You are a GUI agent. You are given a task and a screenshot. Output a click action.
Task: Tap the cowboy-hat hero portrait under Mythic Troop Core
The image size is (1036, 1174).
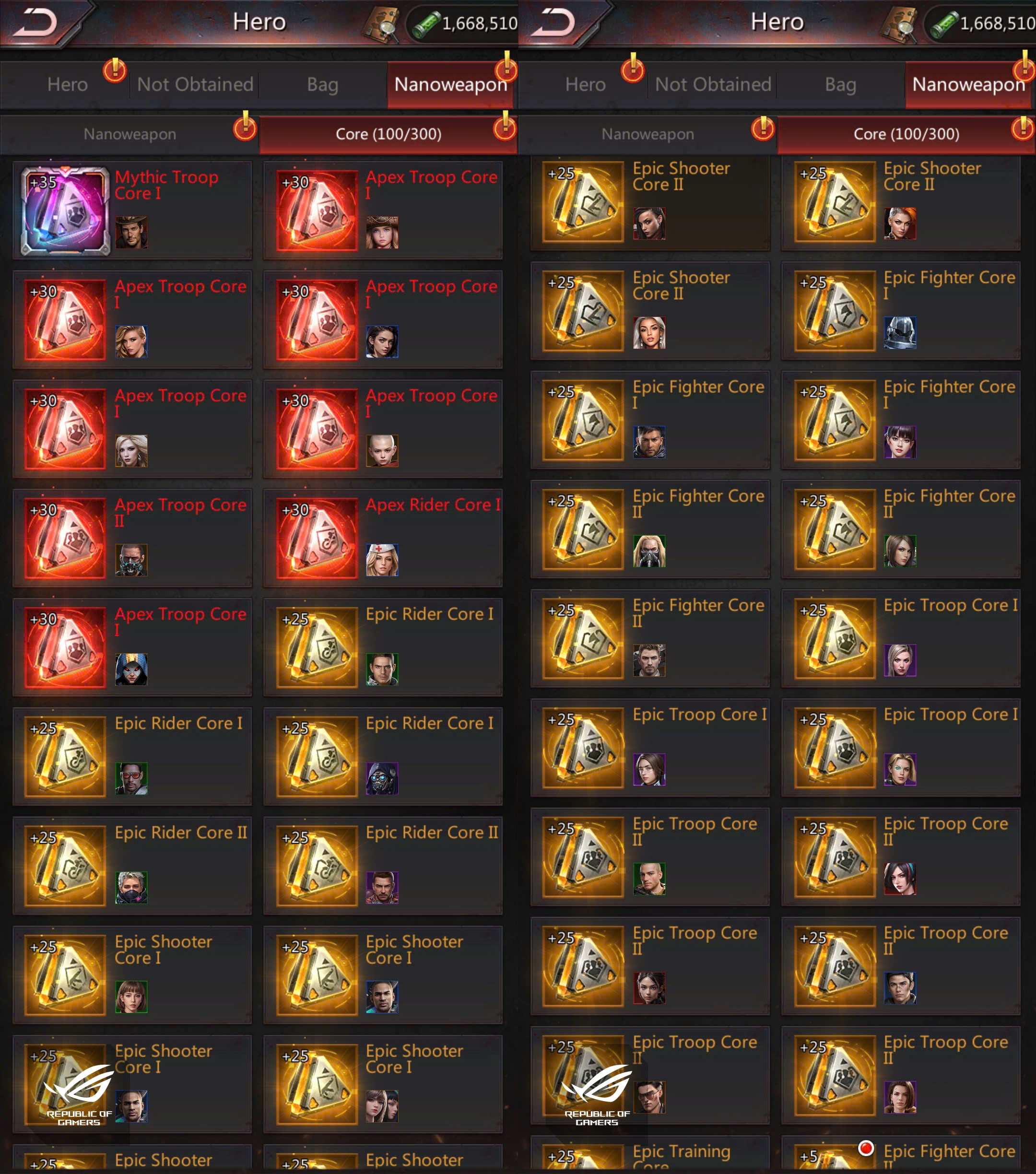pyautogui.click(x=131, y=232)
